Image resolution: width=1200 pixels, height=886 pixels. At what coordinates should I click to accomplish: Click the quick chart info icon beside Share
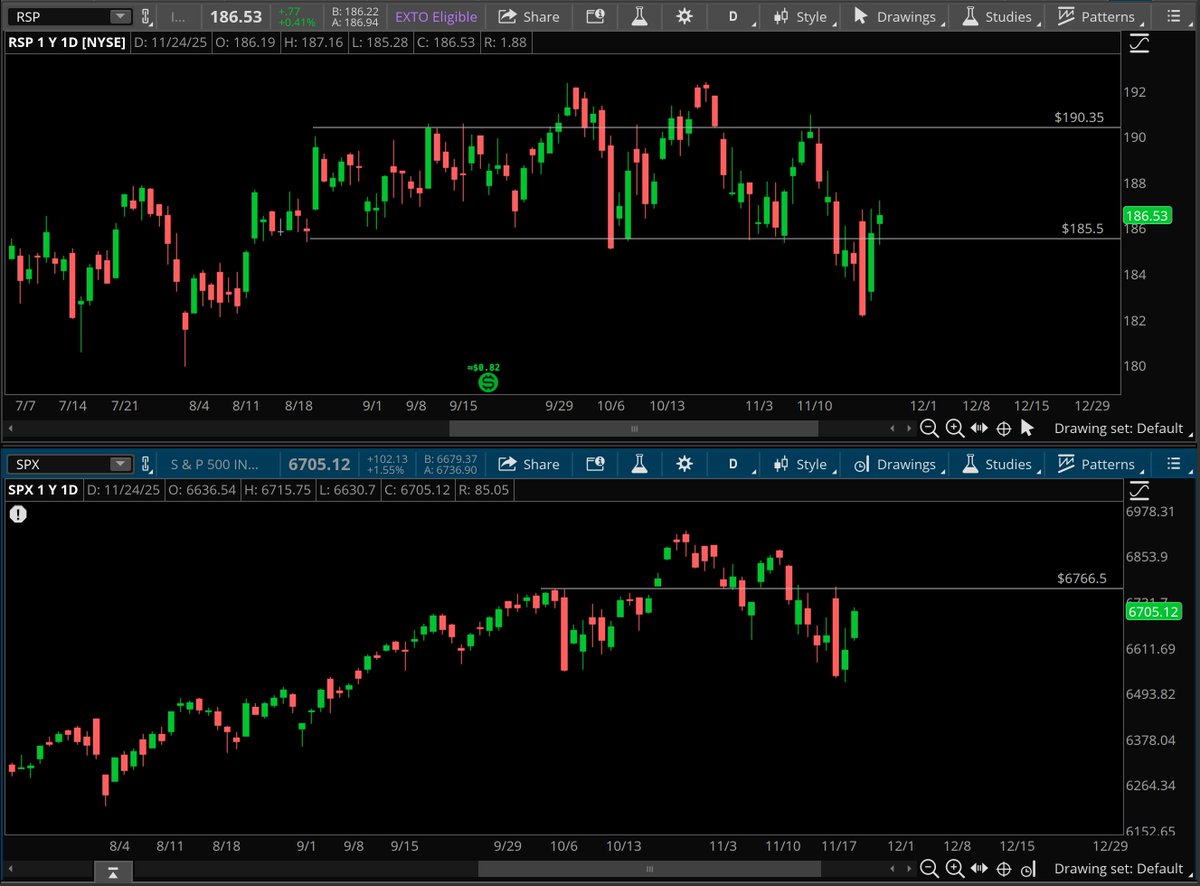tap(596, 16)
